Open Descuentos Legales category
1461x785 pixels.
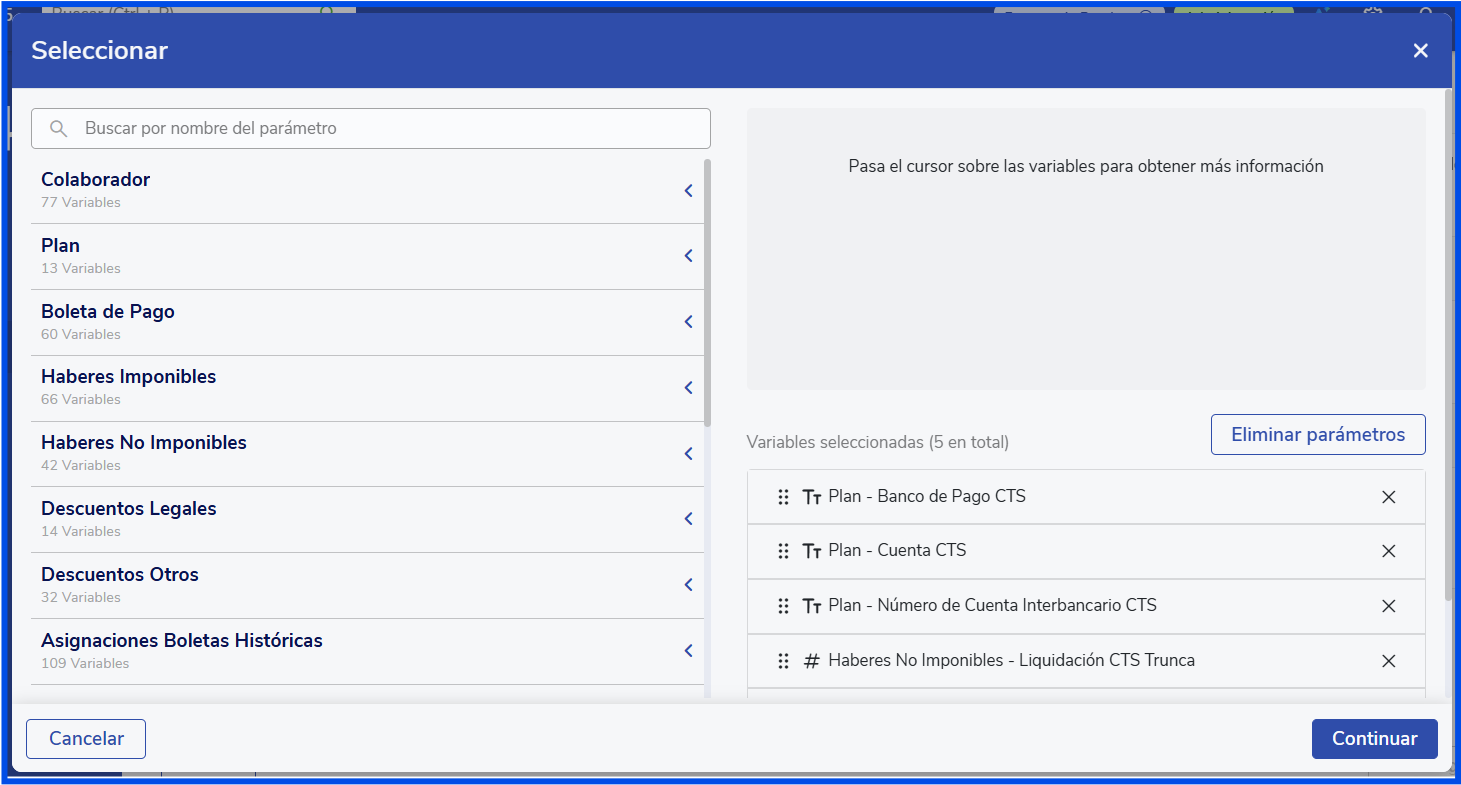(688, 519)
